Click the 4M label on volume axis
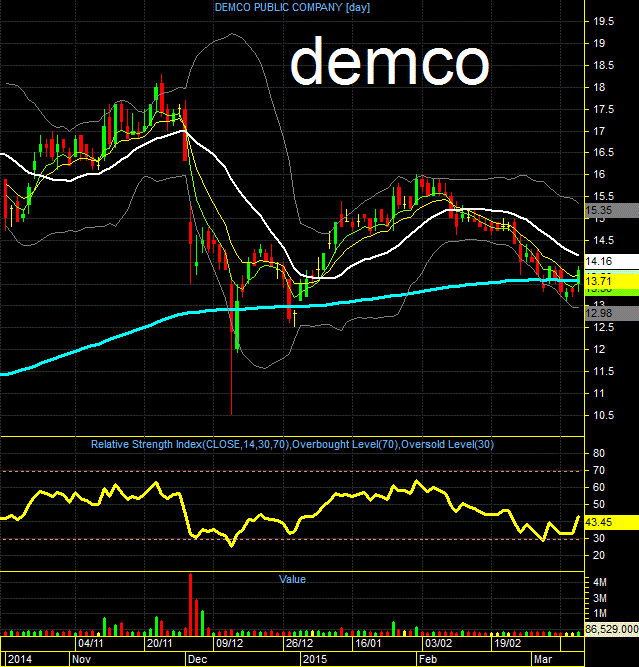Screen dimensions: 639x667 [x=600, y=582]
